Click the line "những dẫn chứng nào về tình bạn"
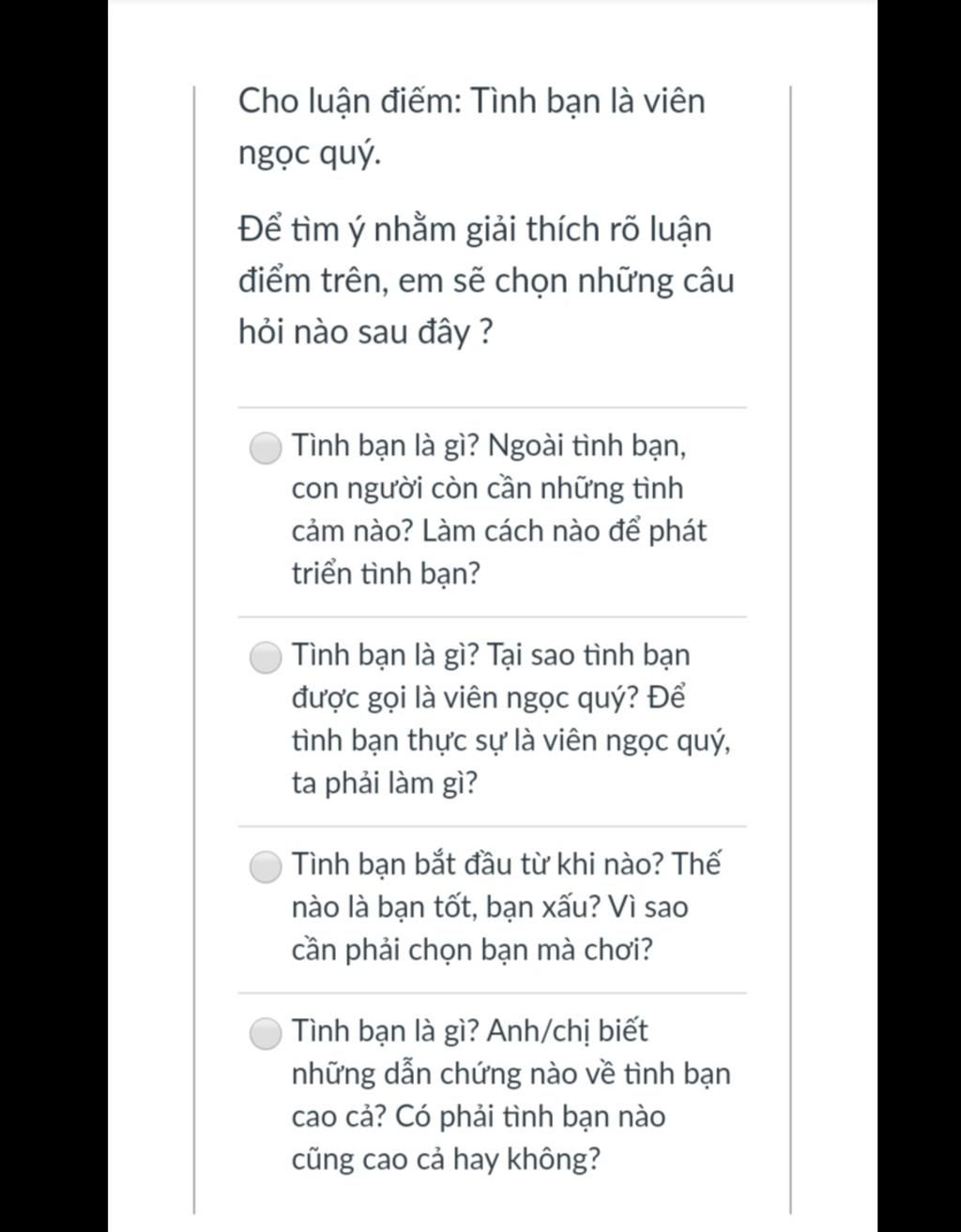 point(511,1073)
